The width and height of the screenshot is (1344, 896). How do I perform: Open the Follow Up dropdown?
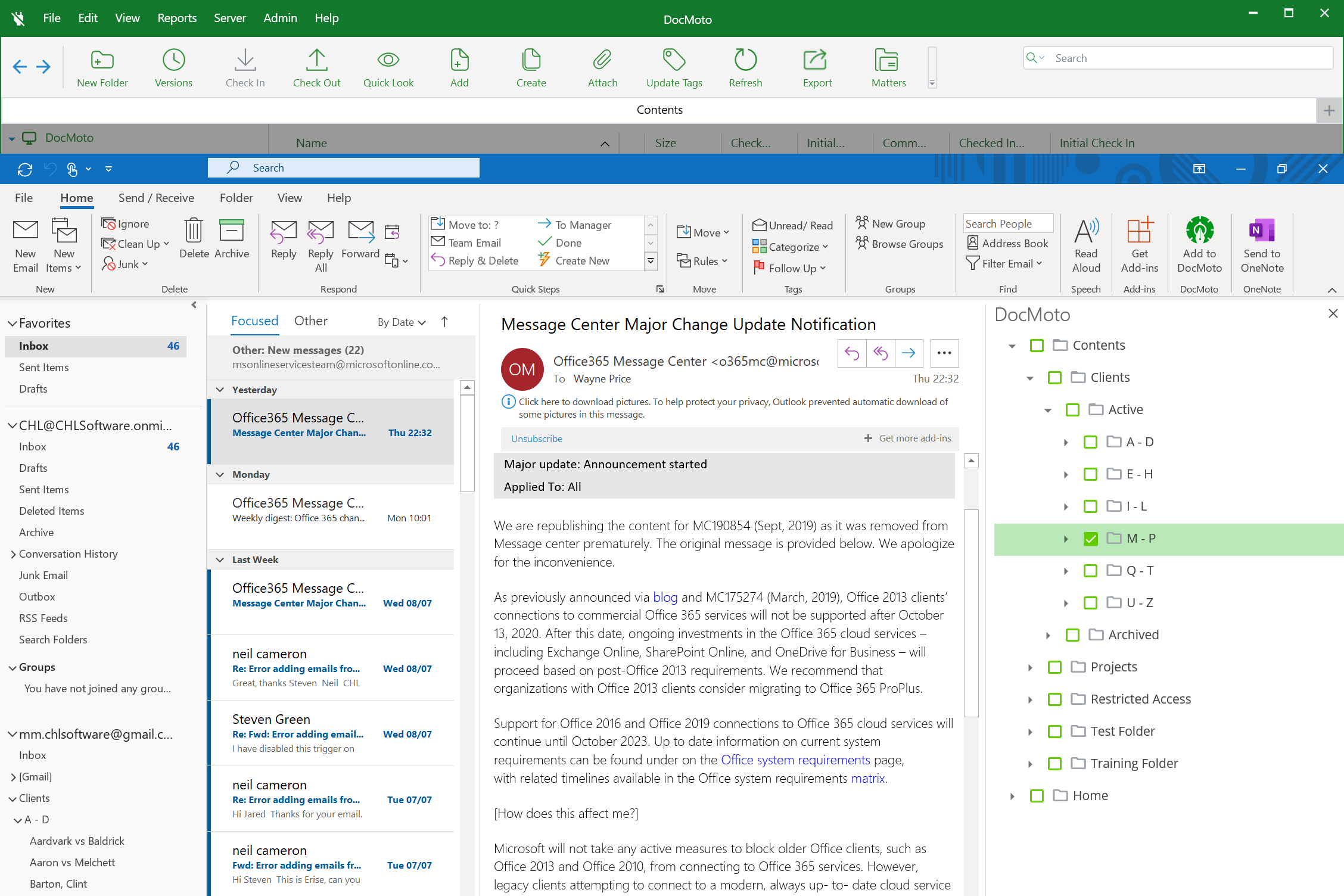(x=790, y=268)
